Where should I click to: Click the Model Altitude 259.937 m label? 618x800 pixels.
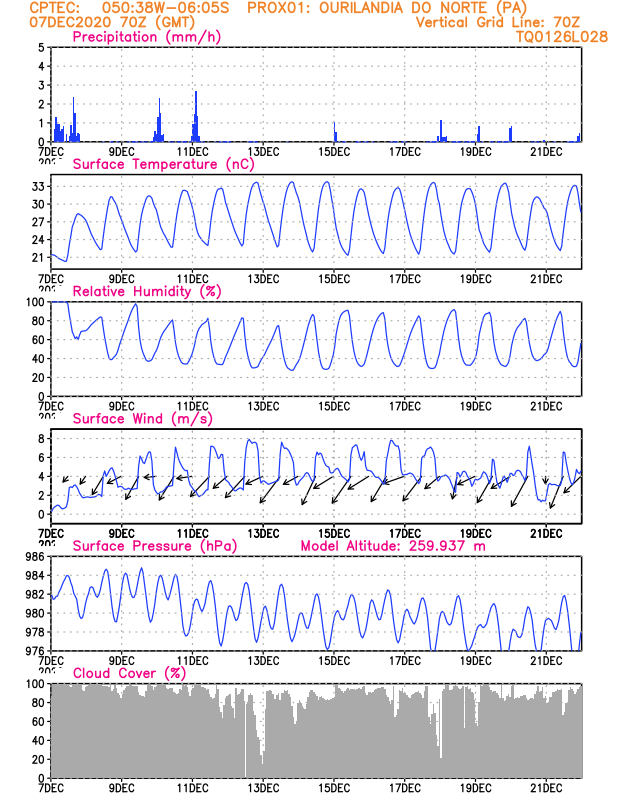[x=393, y=546]
